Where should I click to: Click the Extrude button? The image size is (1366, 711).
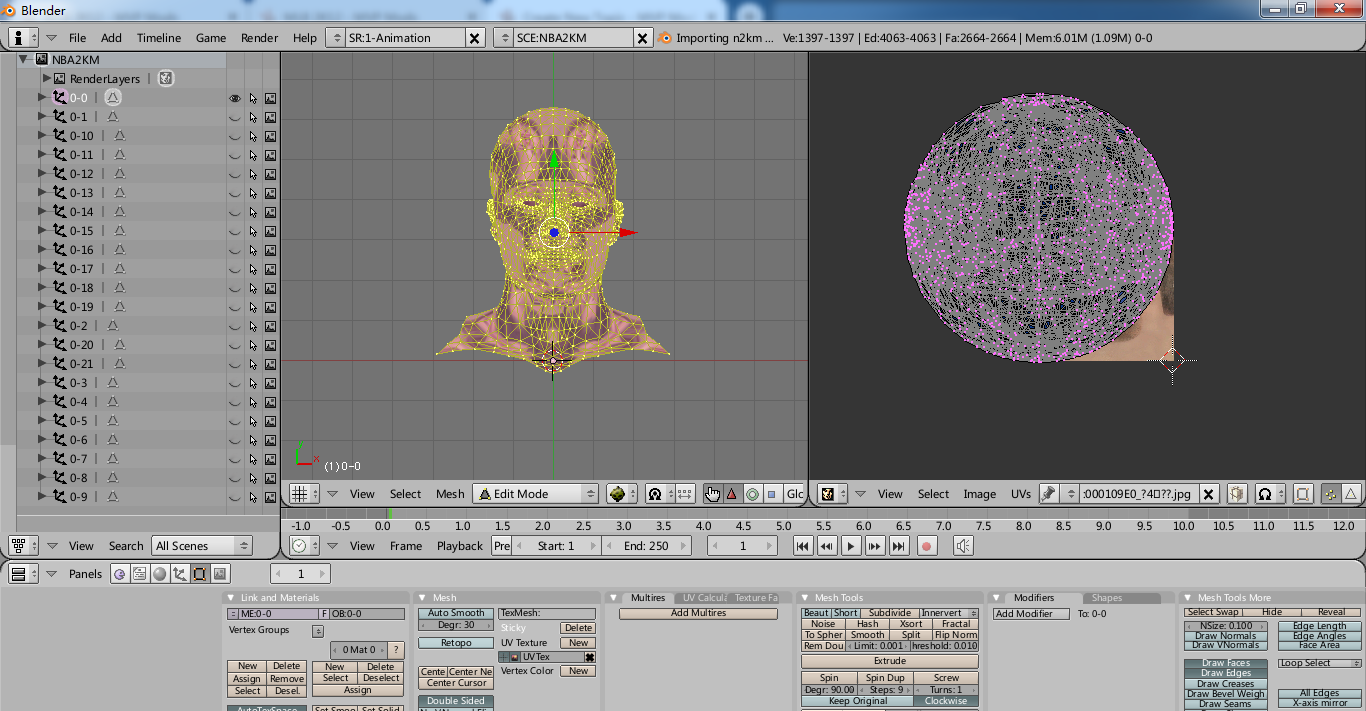coord(890,661)
